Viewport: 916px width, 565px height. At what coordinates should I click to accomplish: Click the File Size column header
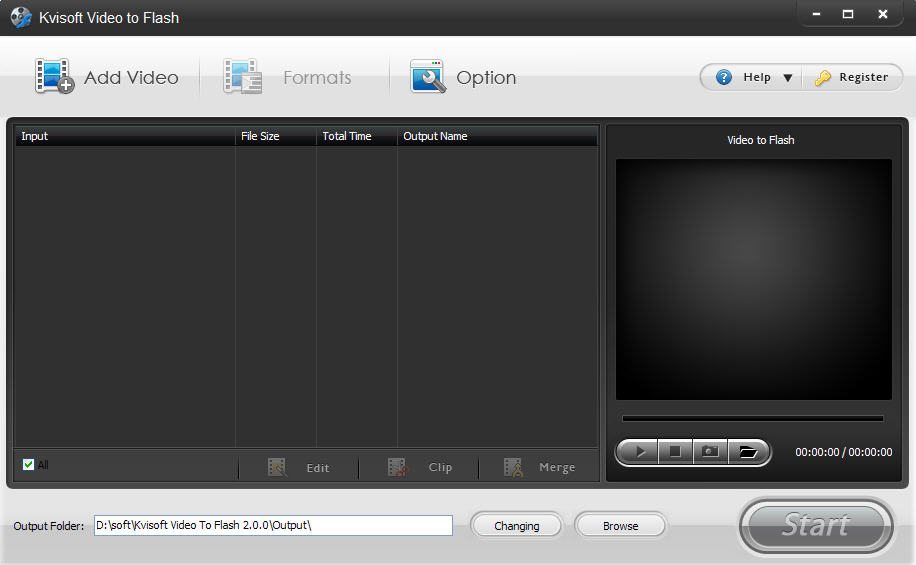[x=276, y=136]
